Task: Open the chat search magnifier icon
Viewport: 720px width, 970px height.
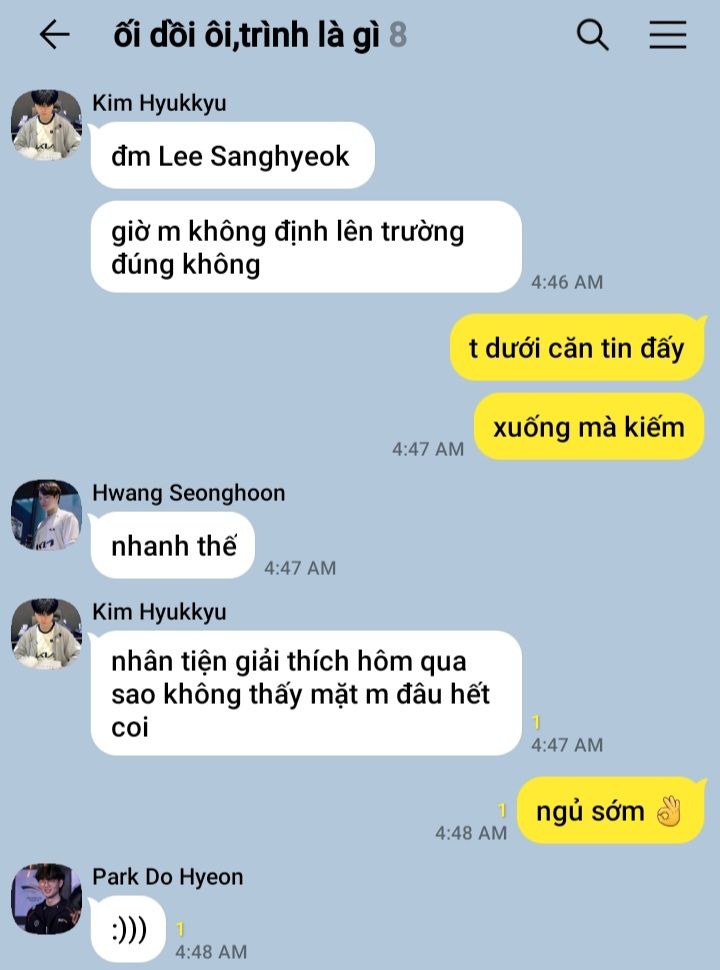Action: click(x=593, y=35)
